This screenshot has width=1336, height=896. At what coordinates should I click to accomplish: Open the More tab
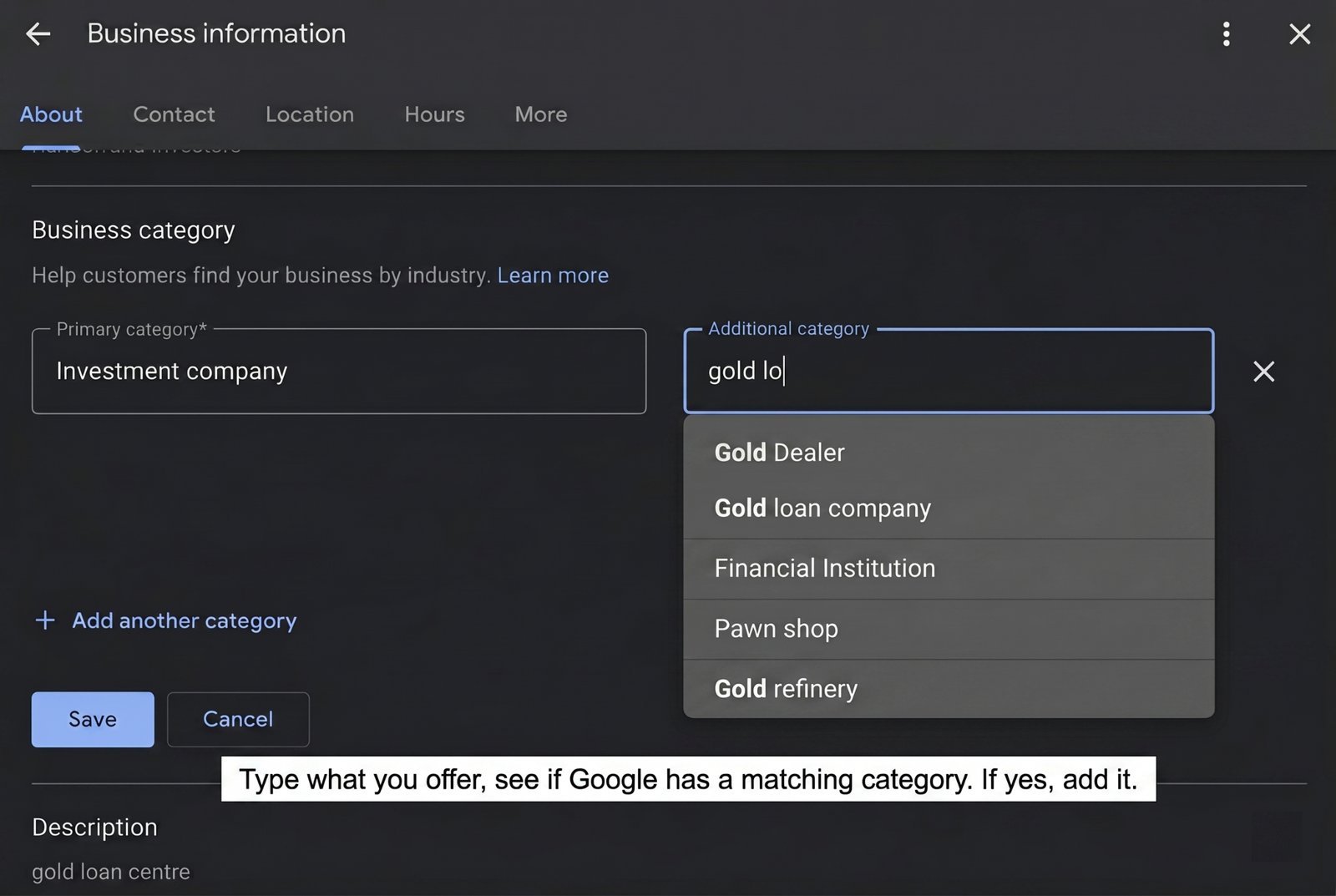[x=541, y=114]
